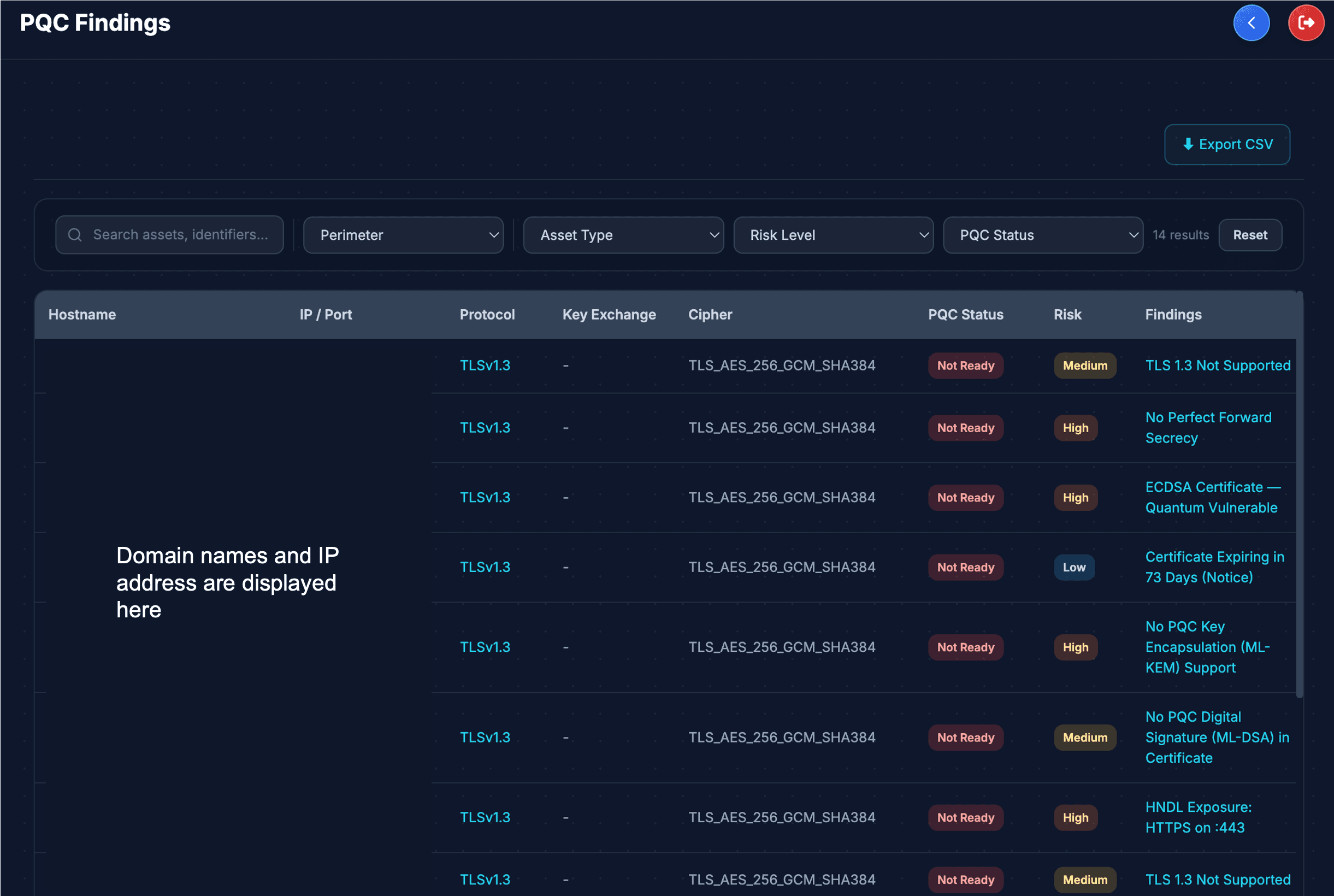
Task: Focus the search assets input field
Action: [170, 235]
